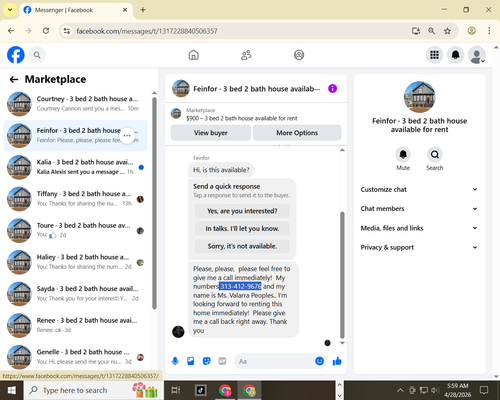Viewport: 500px width, 400px height.
Task: Click the browser address bar URL
Action: coord(147,31)
